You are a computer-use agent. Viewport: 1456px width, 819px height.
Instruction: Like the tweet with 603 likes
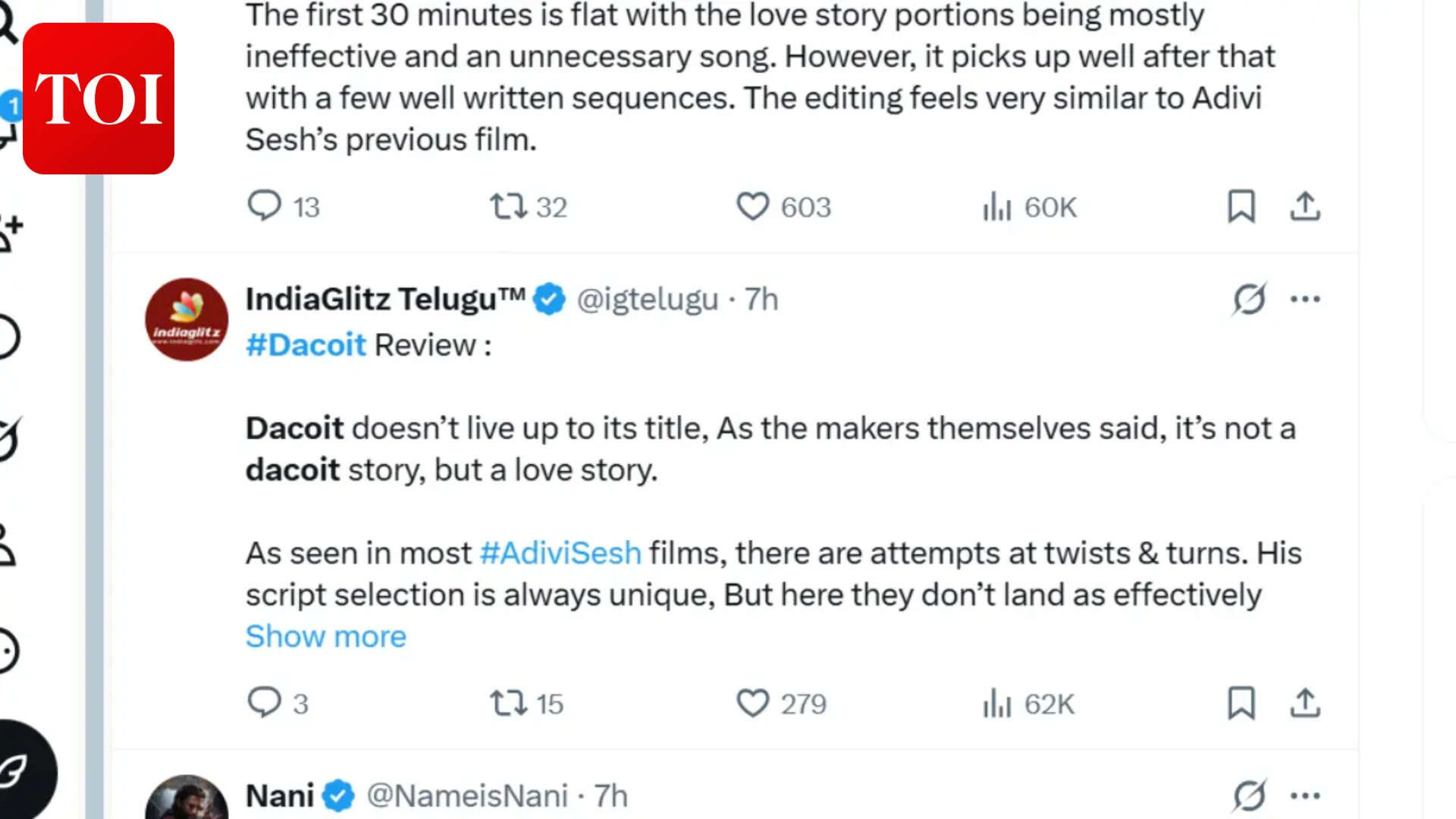752,206
